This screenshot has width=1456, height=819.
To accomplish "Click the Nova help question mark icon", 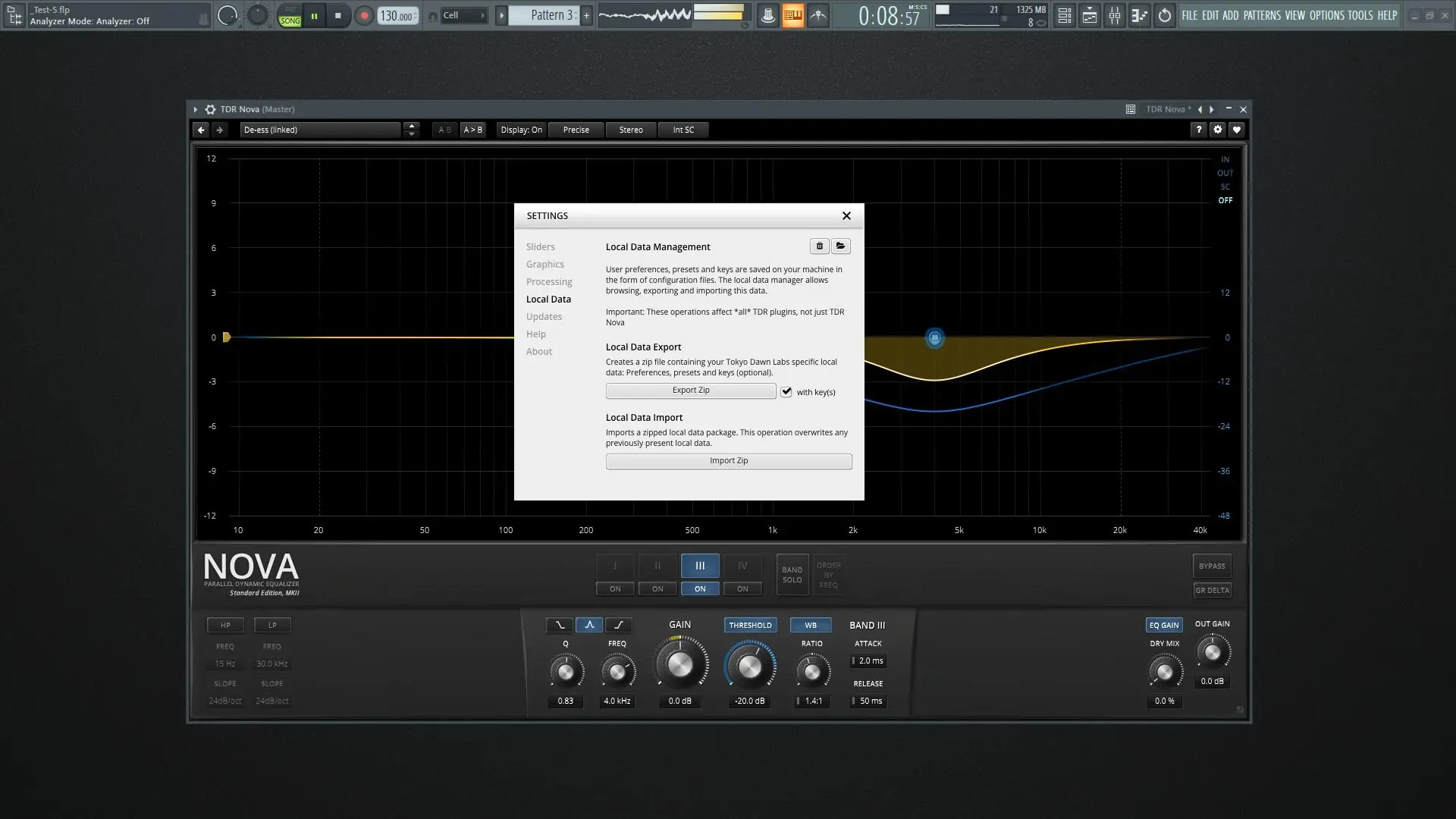I will tap(1198, 130).
